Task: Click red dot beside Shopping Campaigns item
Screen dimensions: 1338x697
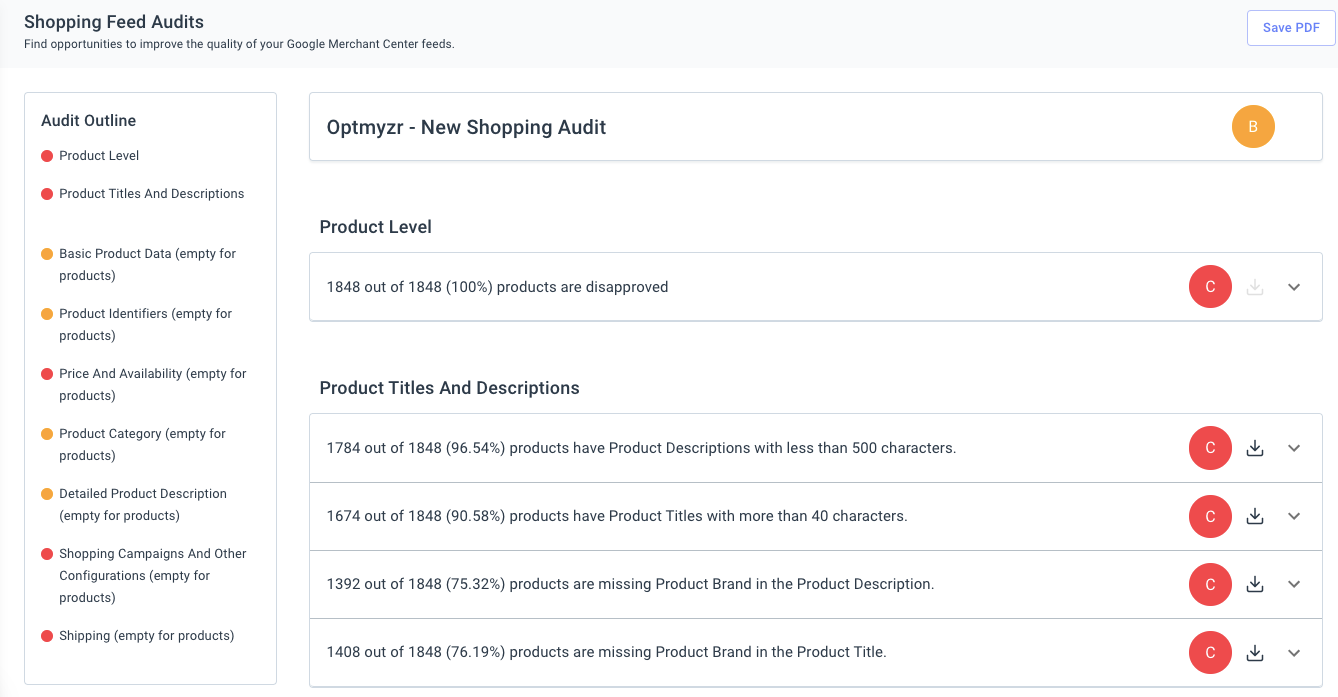Action: (x=47, y=554)
